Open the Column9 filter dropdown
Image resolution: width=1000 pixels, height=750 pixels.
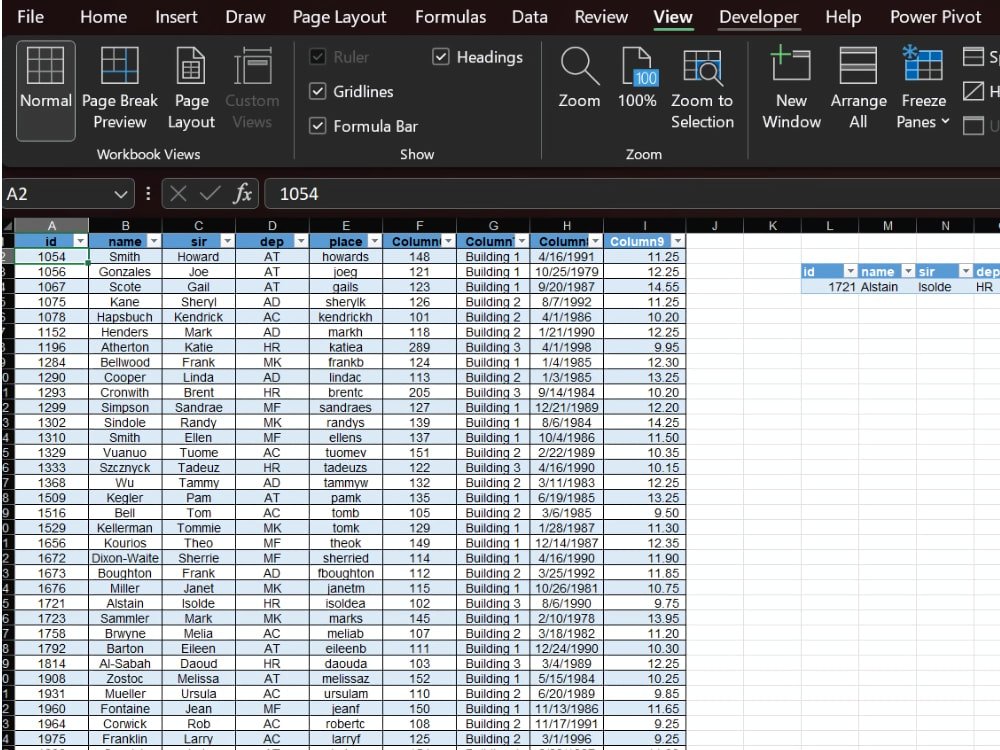677,241
